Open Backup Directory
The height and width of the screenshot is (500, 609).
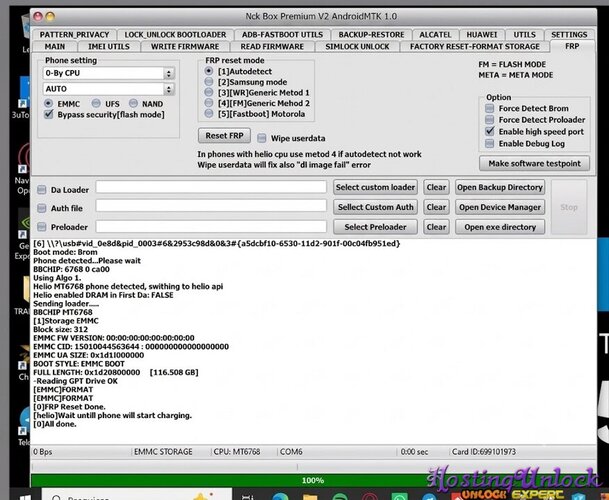500,187
